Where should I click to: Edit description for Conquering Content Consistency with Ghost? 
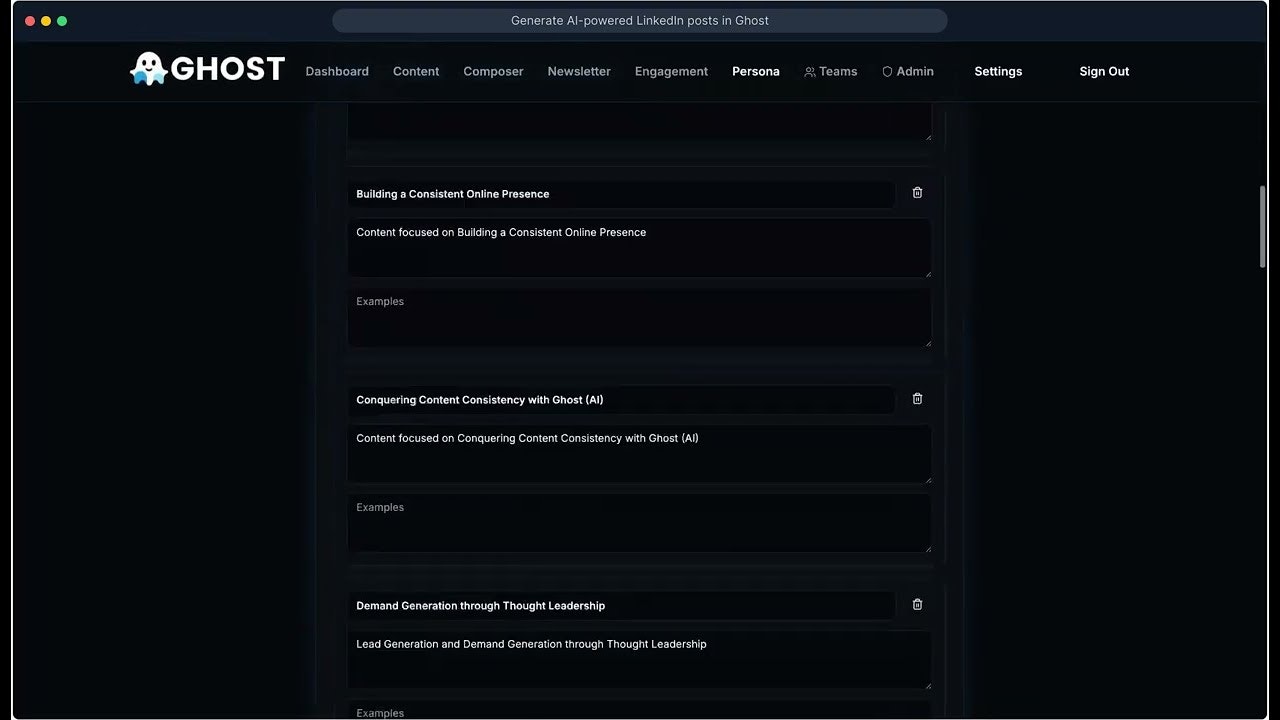[x=639, y=454]
